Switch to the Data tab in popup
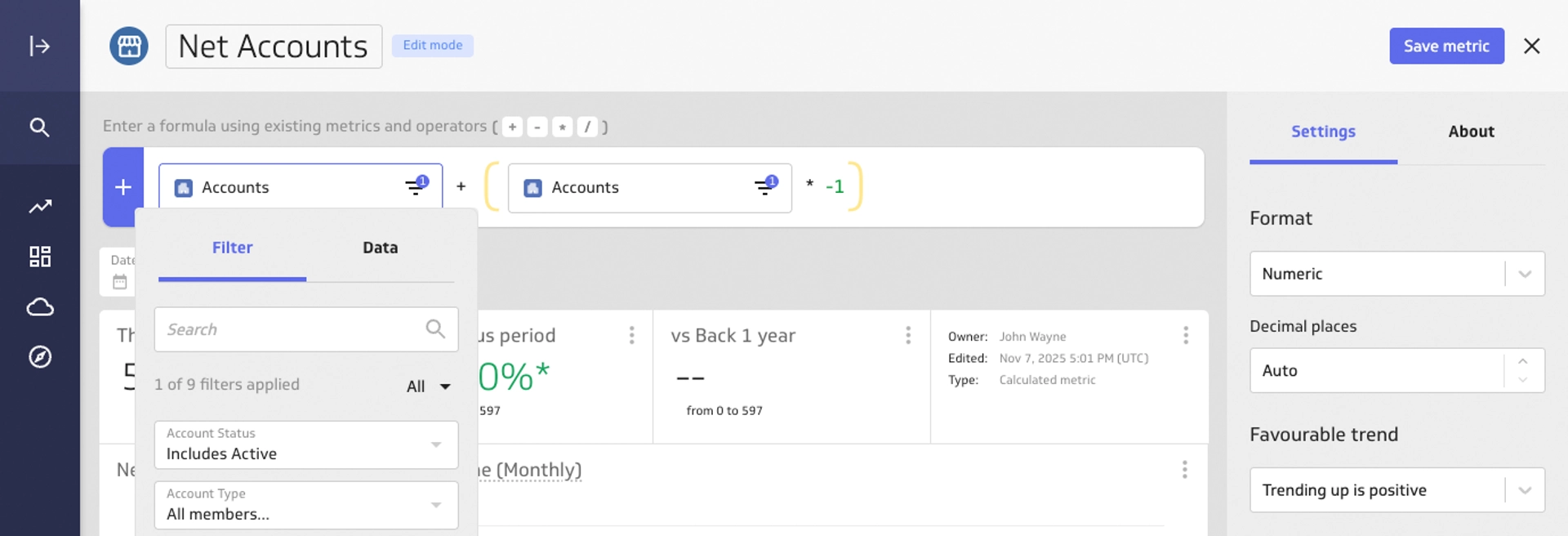This screenshot has height=536, width=1568. tap(380, 248)
